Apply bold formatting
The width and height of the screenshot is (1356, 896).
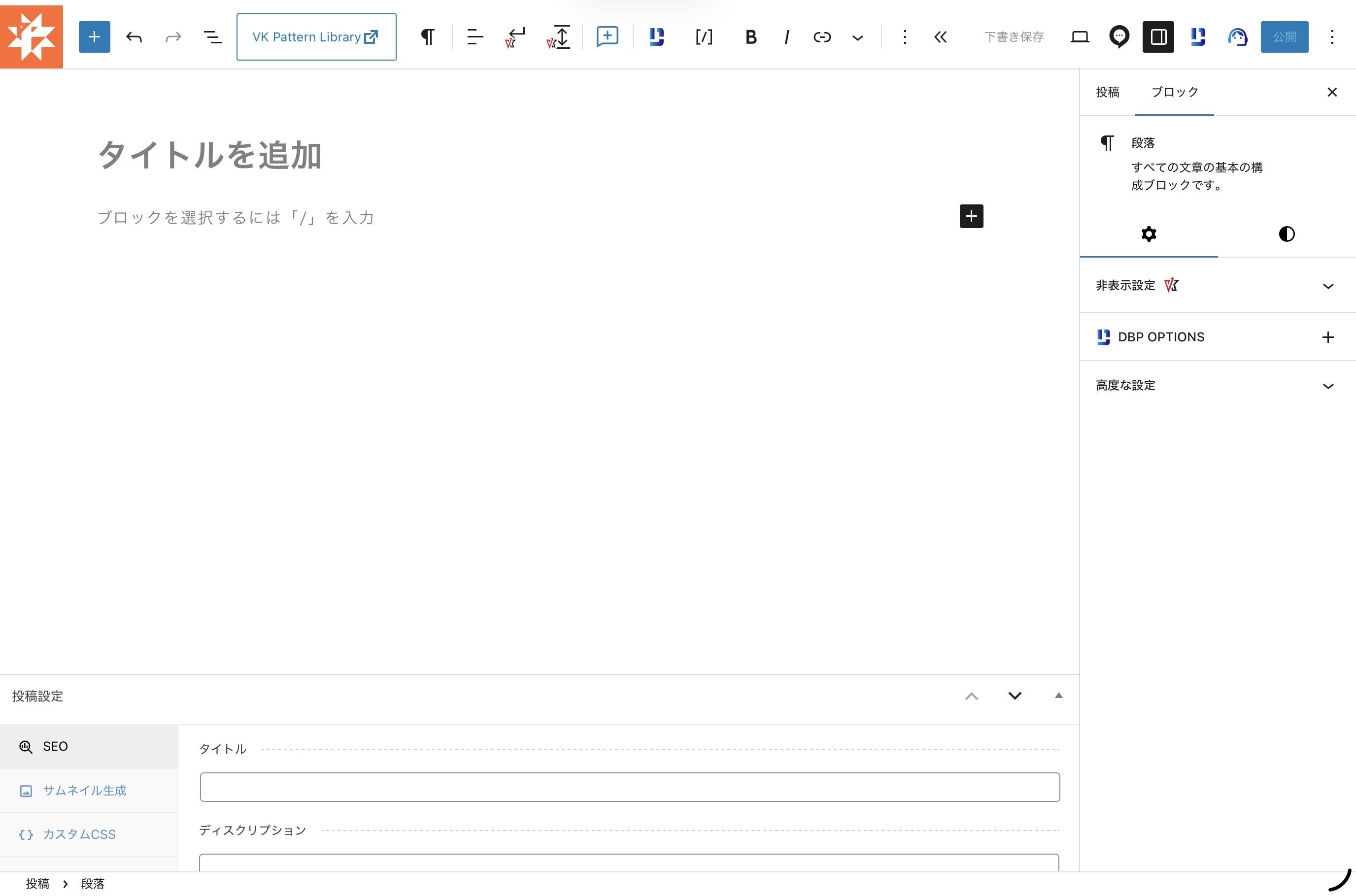(x=751, y=37)
